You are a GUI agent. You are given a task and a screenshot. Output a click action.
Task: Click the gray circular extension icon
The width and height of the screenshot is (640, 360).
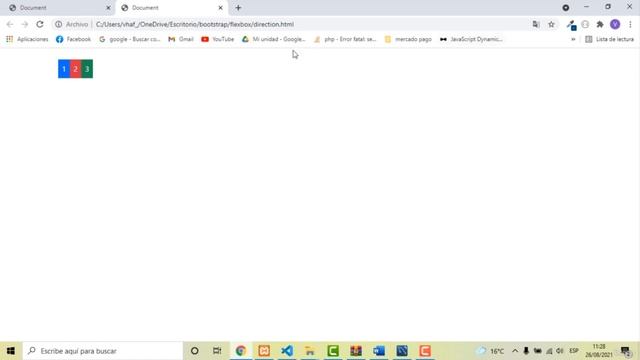pos(585,24)
